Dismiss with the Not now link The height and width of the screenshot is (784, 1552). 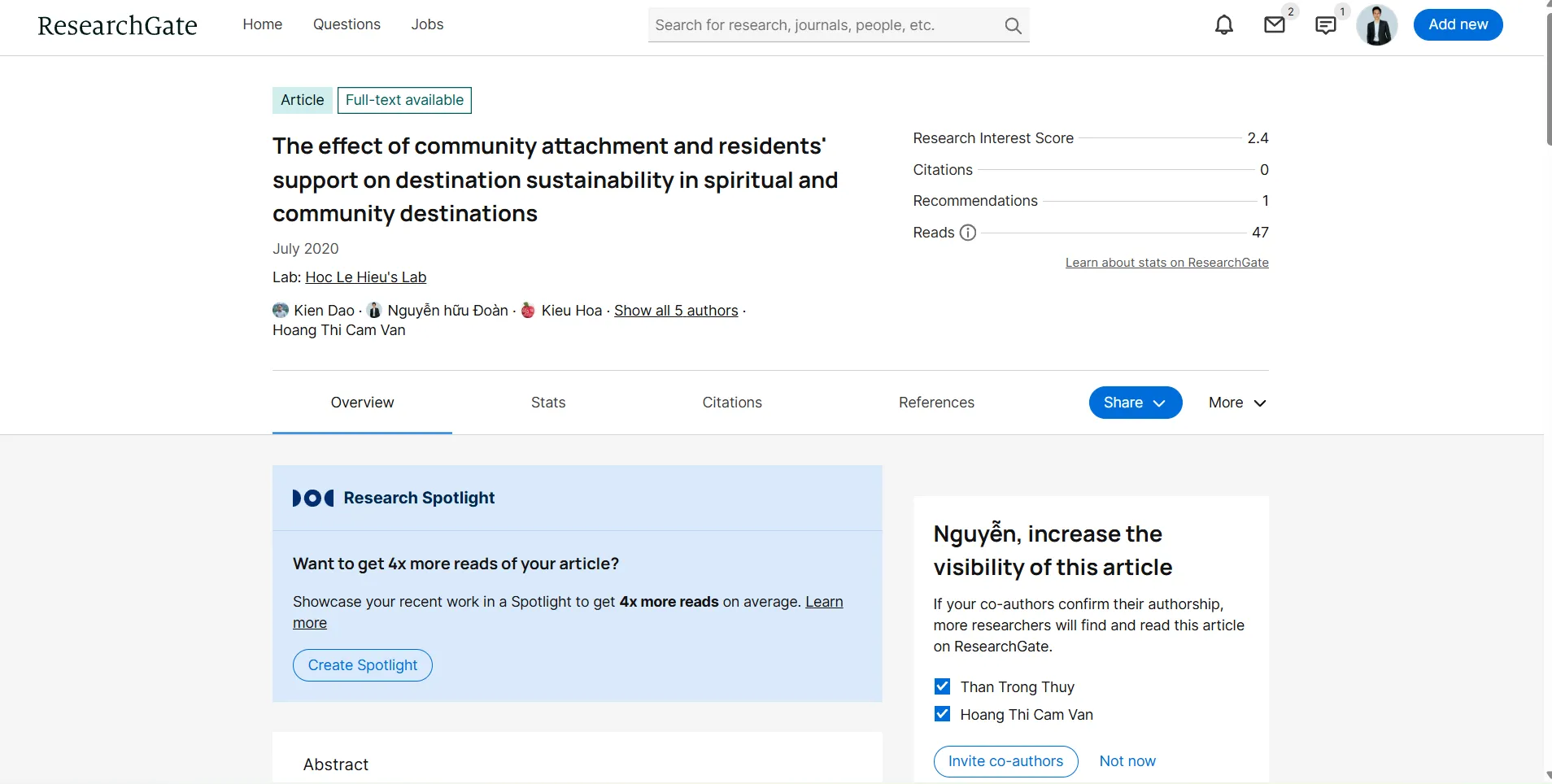1127,761
